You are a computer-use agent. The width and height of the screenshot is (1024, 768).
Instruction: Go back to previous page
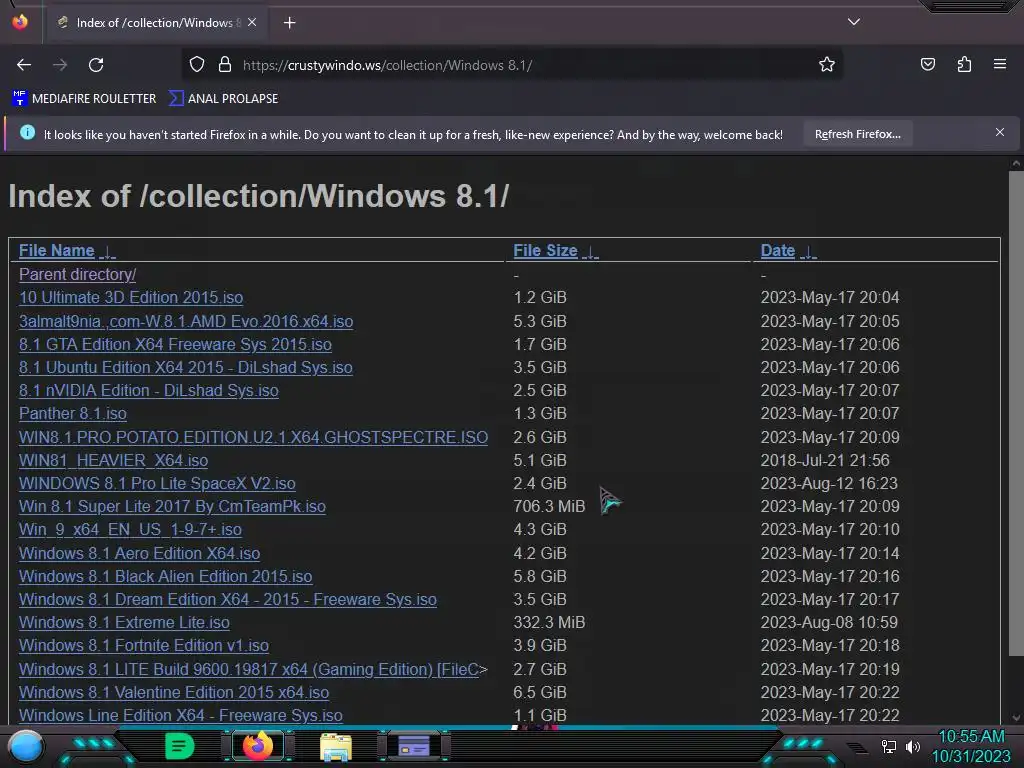tap(24, 65)
